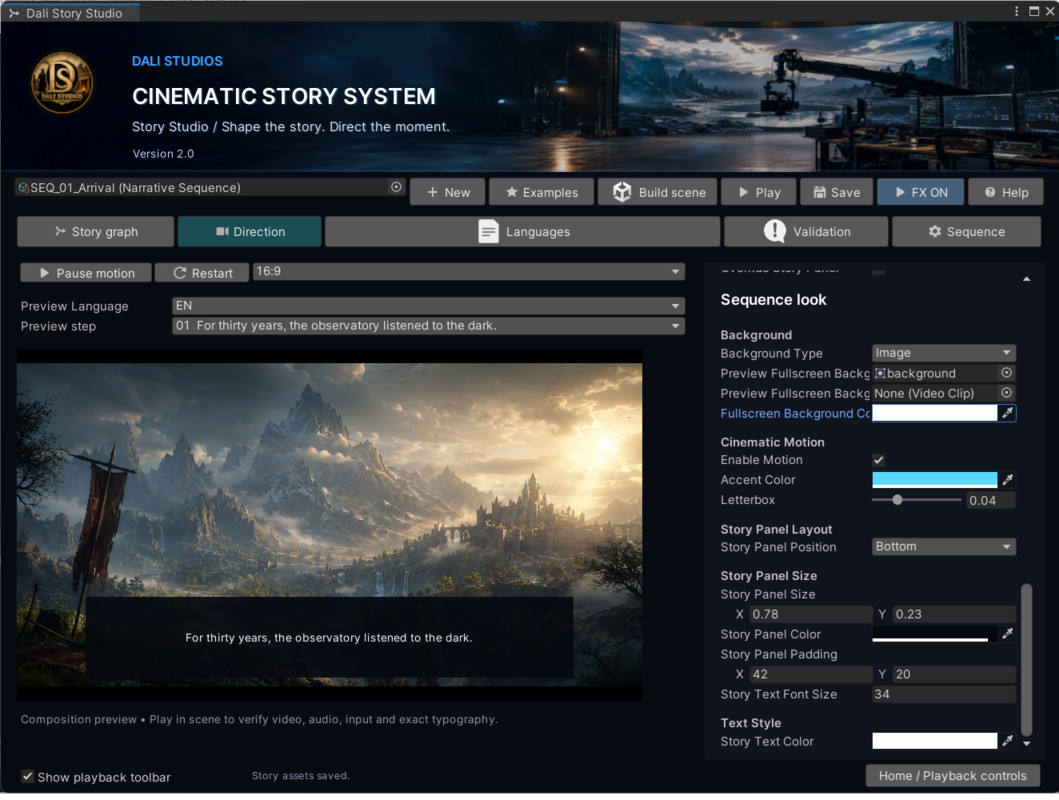The image size is (1059, 800).
Task: Click the composition preview image
Action: coord(330,525)
